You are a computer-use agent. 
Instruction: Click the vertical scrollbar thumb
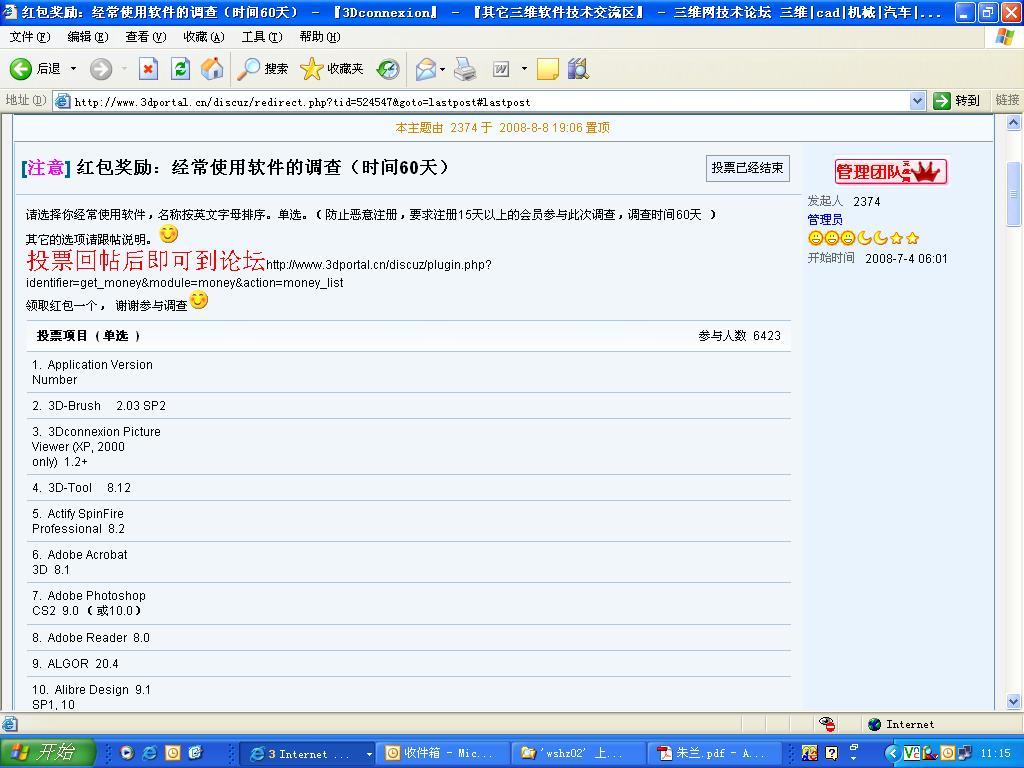click(x=1013, y=193)
